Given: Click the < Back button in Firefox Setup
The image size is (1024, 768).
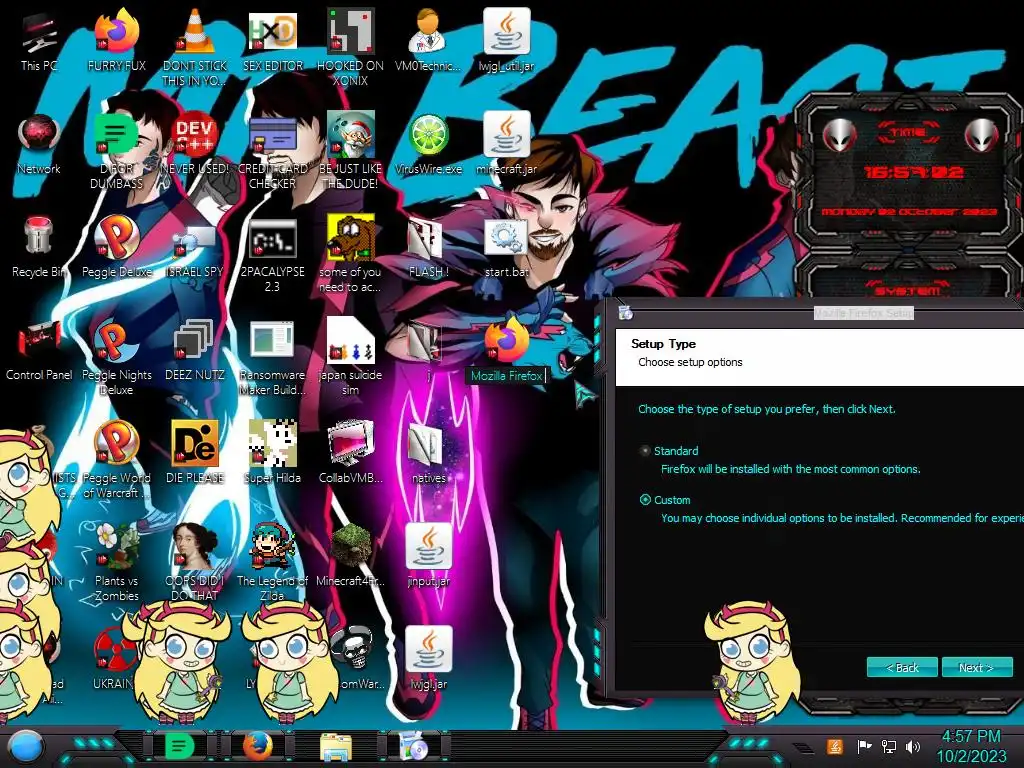Looking at the screenshot, I should tap(902, 667).
